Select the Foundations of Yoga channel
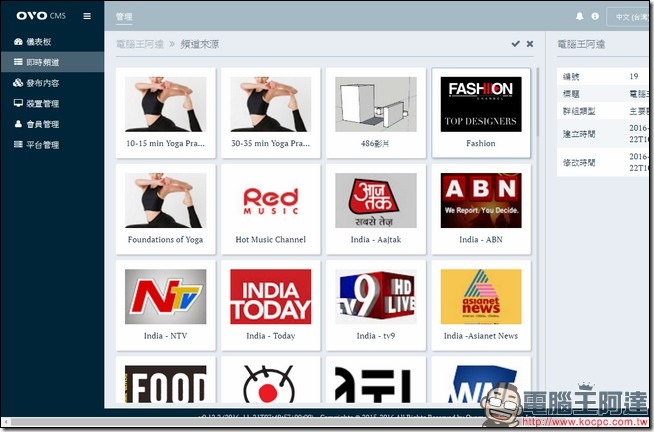This screenshot has height=432, width=654. coord(166,209)
